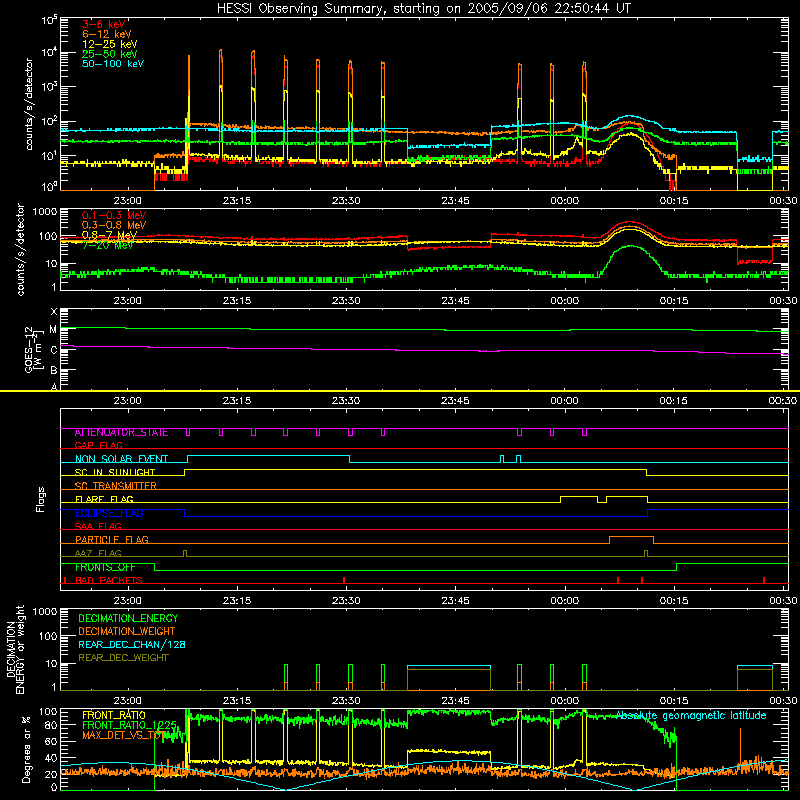The image size is (800, 800).
Task: Click the SAA_FLAG label
Action: coord(98,526)
